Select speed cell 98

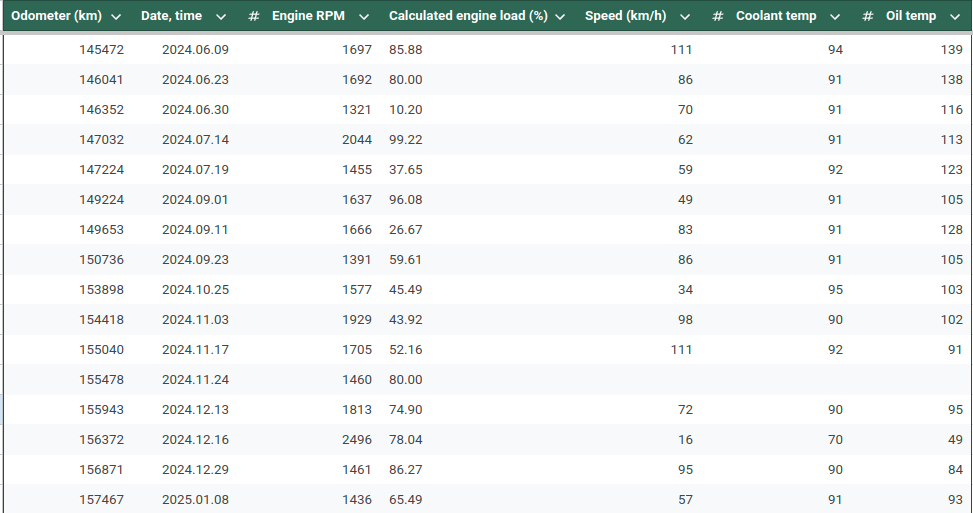pos(685,319)
